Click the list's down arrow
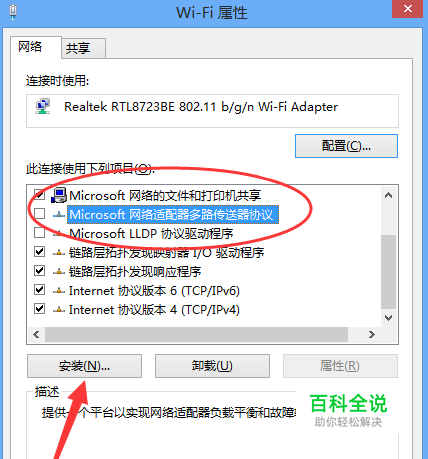Viewport: 428px width, 459px height. pos(388,318)
